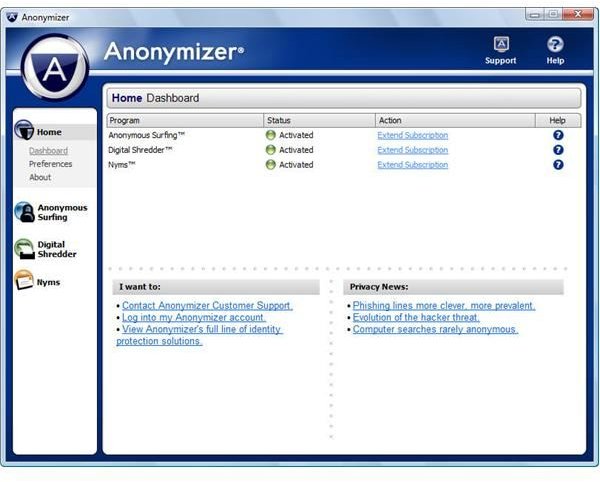Select the 'Digital Shredder™' program name

tap(140, 150)
